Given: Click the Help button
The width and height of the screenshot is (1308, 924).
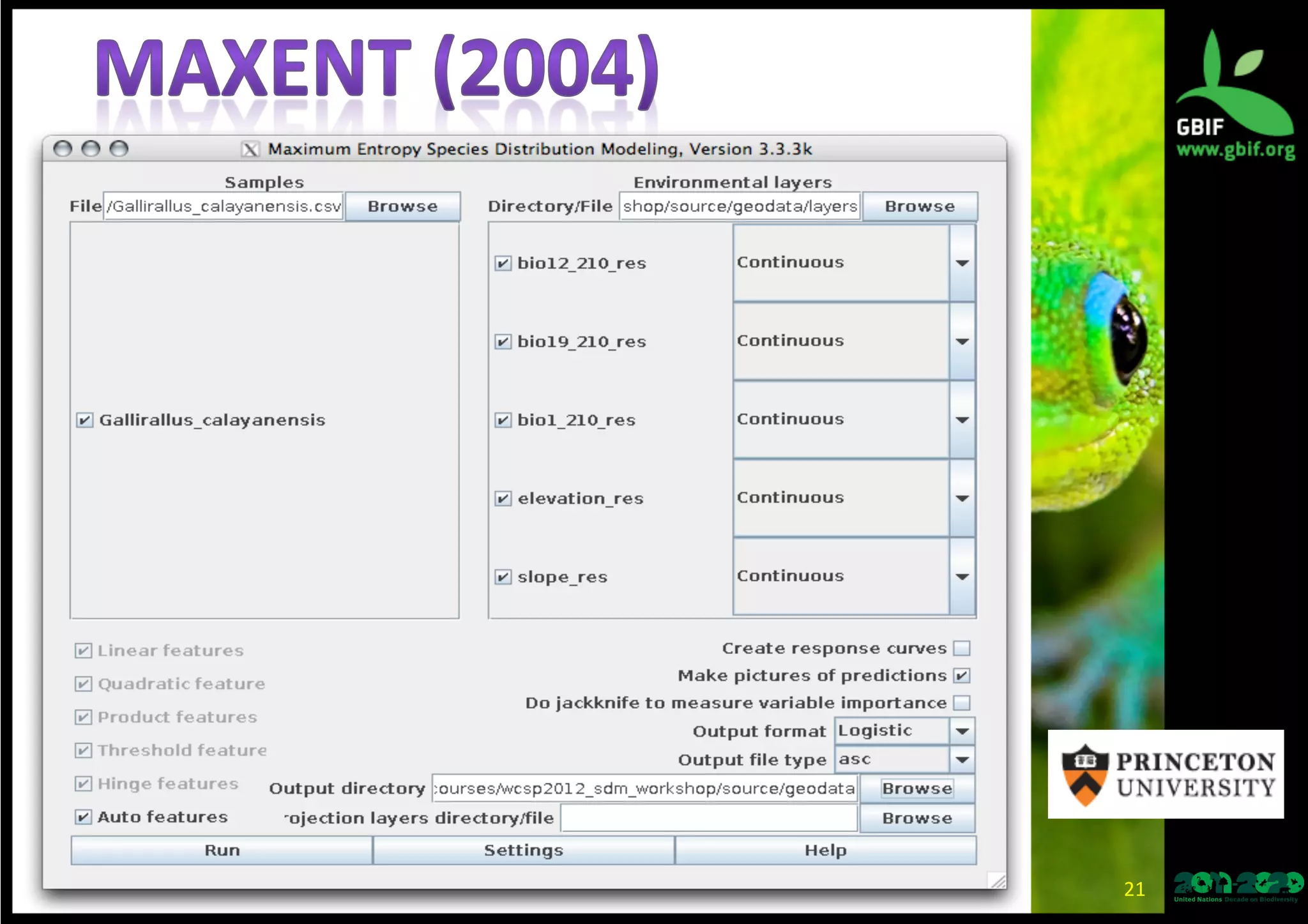Looking at the screenshot, I should point(826,851).
